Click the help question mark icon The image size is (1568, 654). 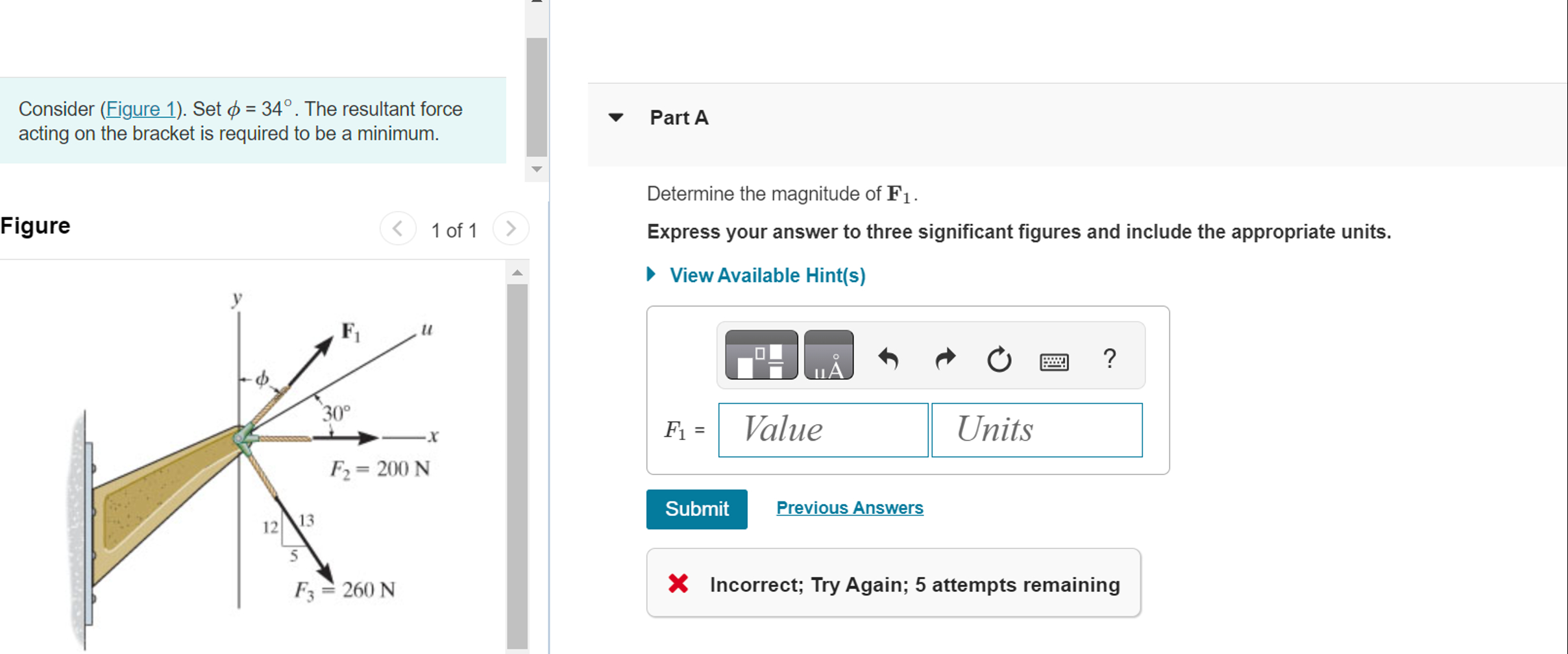click(1110, 360)
